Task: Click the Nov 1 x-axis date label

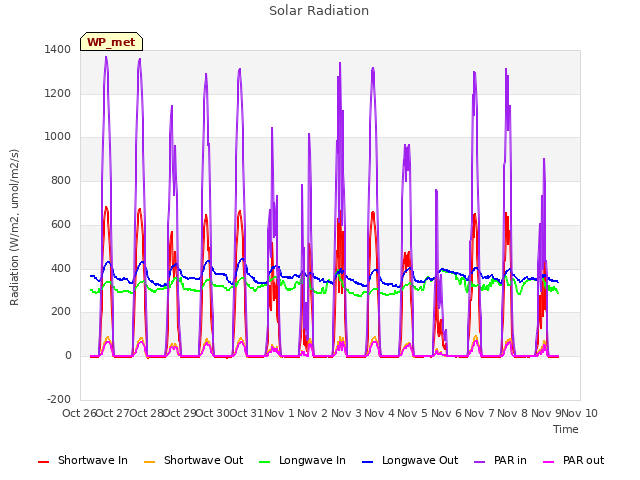Action: [x=279, y=413]
